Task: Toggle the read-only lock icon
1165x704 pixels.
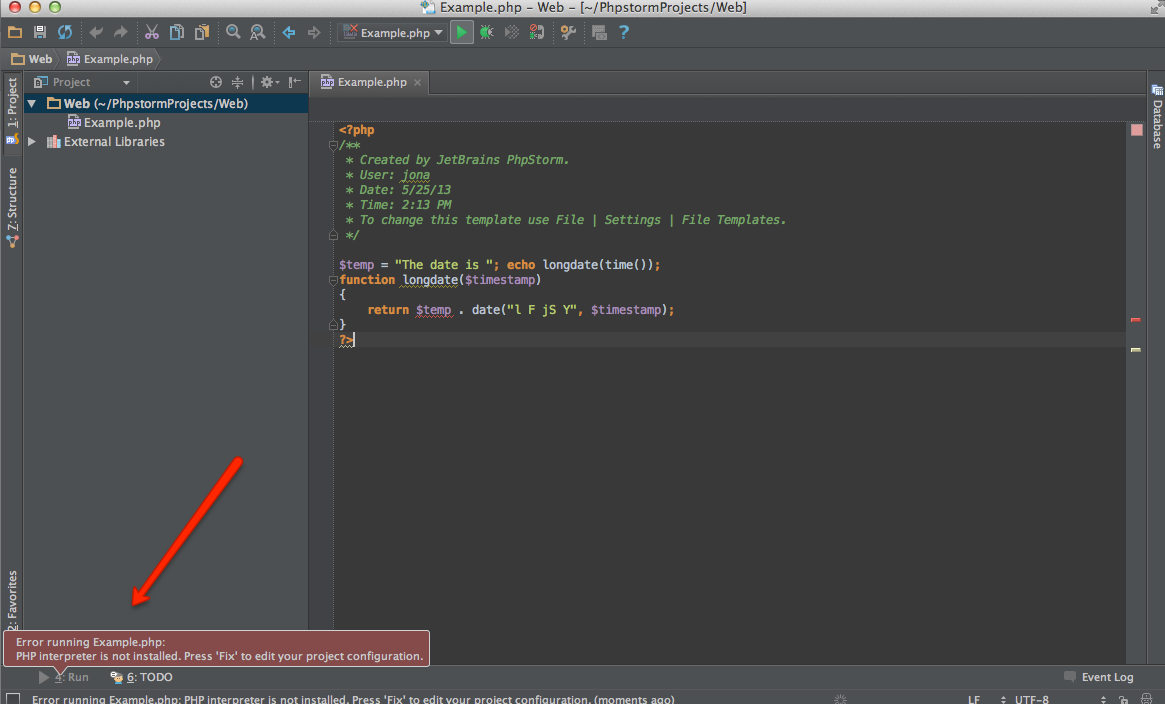Action: [1123, 700]
